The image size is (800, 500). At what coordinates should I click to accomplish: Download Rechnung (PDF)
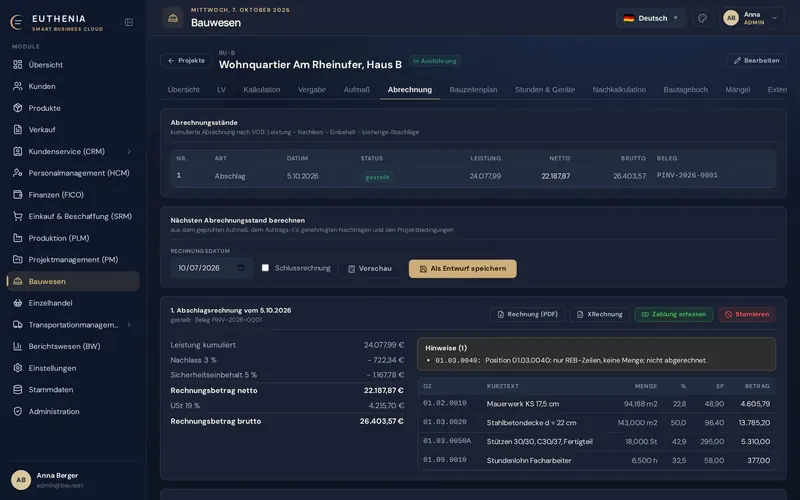pos(528,314)
